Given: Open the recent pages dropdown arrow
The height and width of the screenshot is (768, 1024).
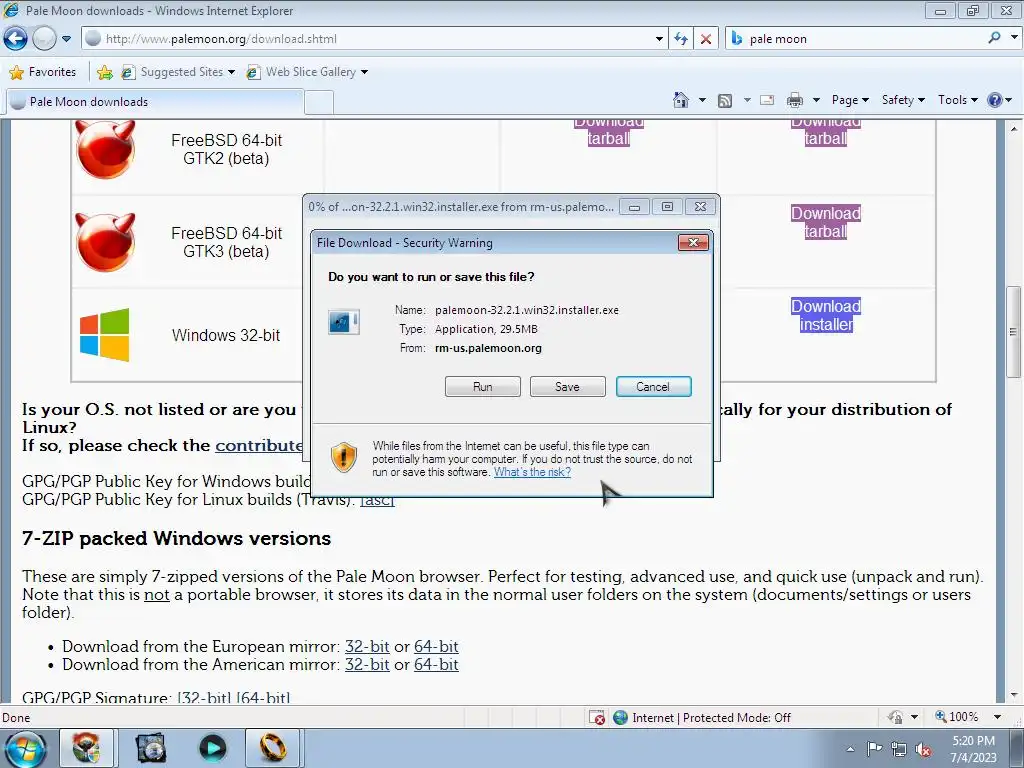Looking at the screenshot, I should point(66,39).
